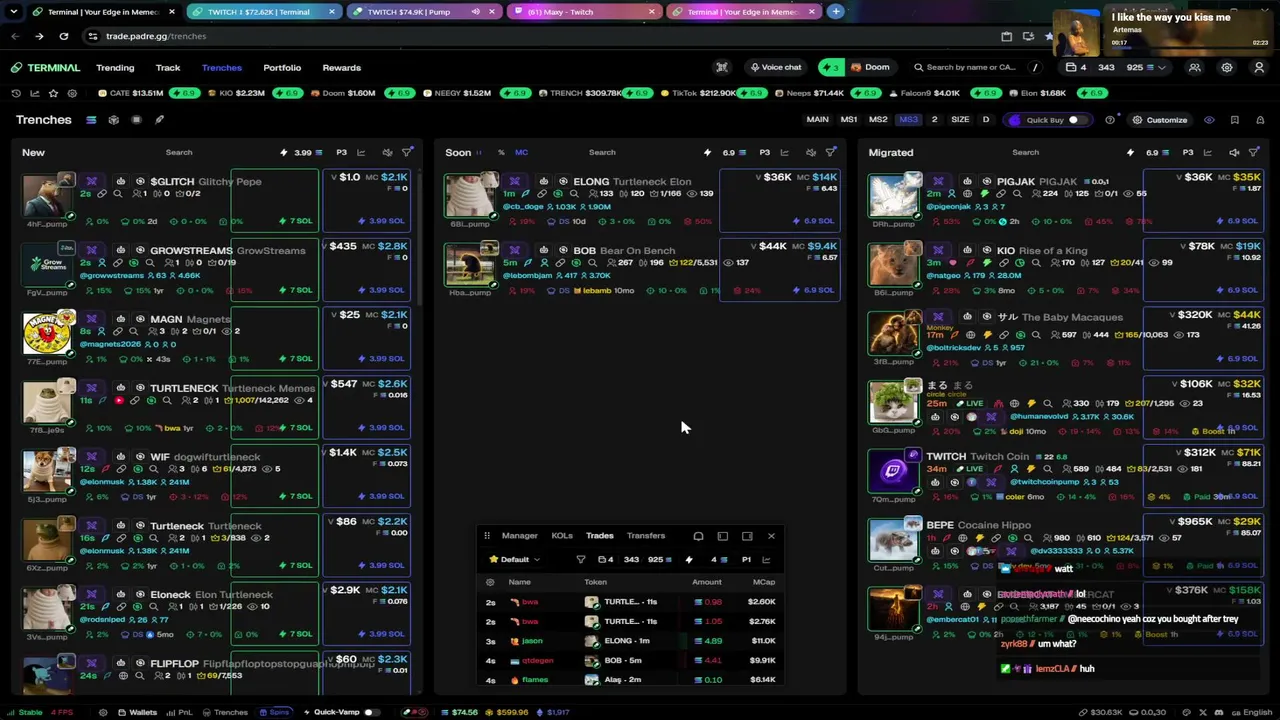1280x720 pixels.
Task: Click the Voice chat button
Action: point(775,68)
